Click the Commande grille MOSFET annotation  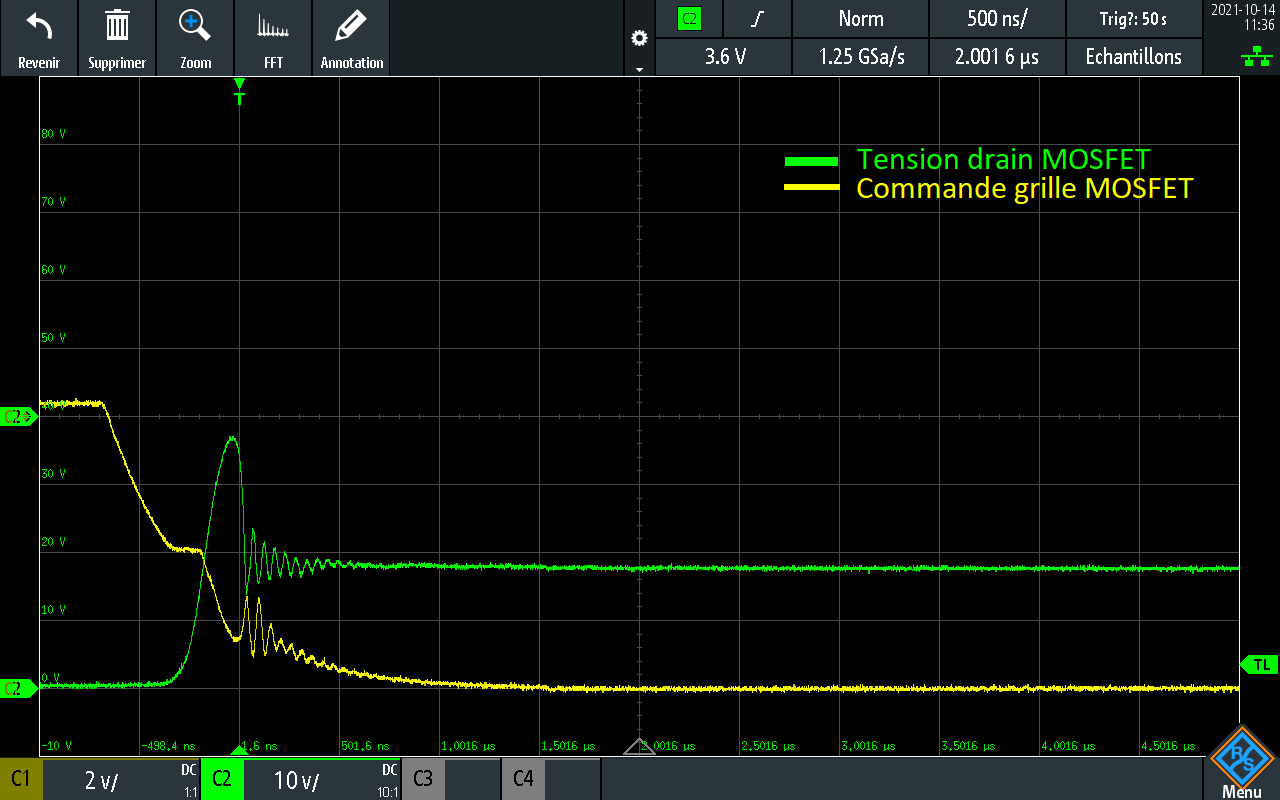(x=1025, y=188)
